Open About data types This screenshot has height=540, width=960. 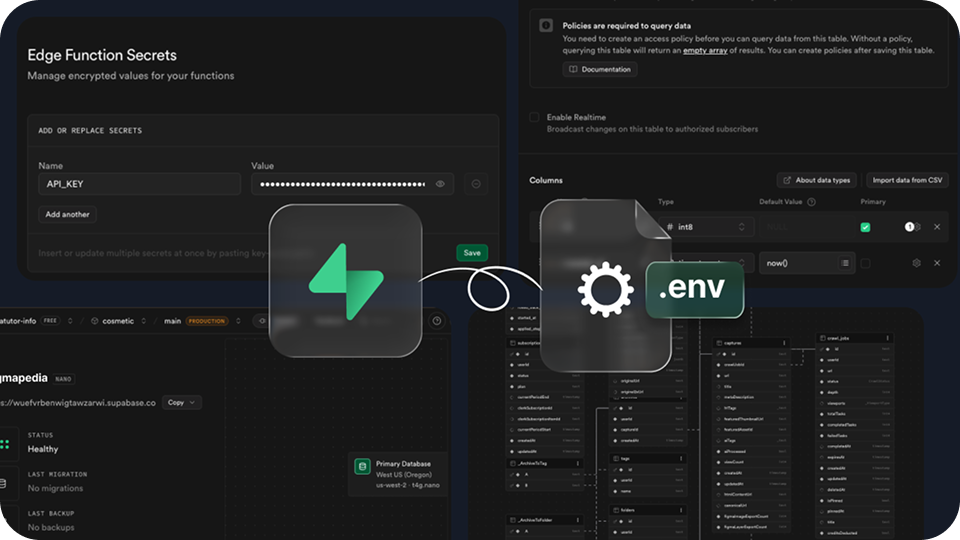click(816, 180)
